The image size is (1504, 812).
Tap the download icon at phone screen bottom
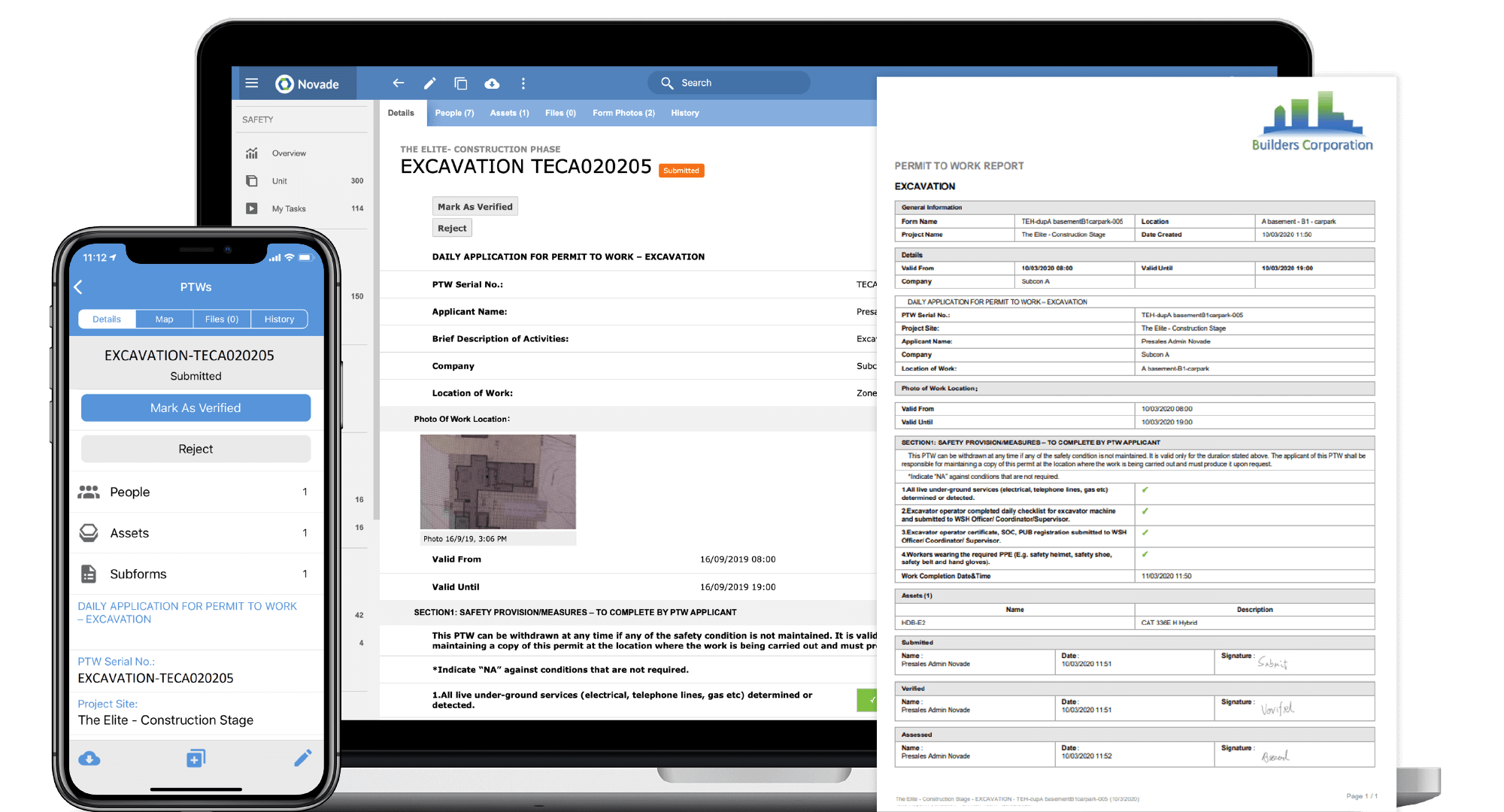pyautogui.click(x=89, y=758)
